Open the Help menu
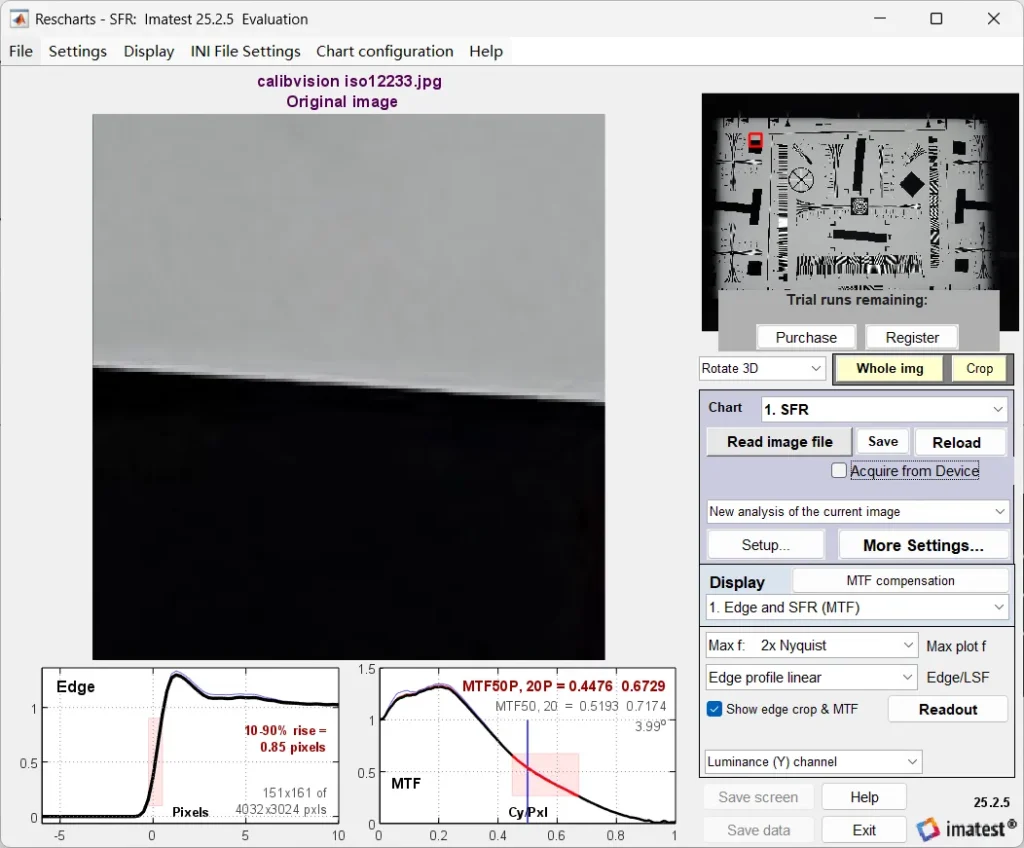The width and height of the screenshot is (1024, 848). (x=486, y=51)
